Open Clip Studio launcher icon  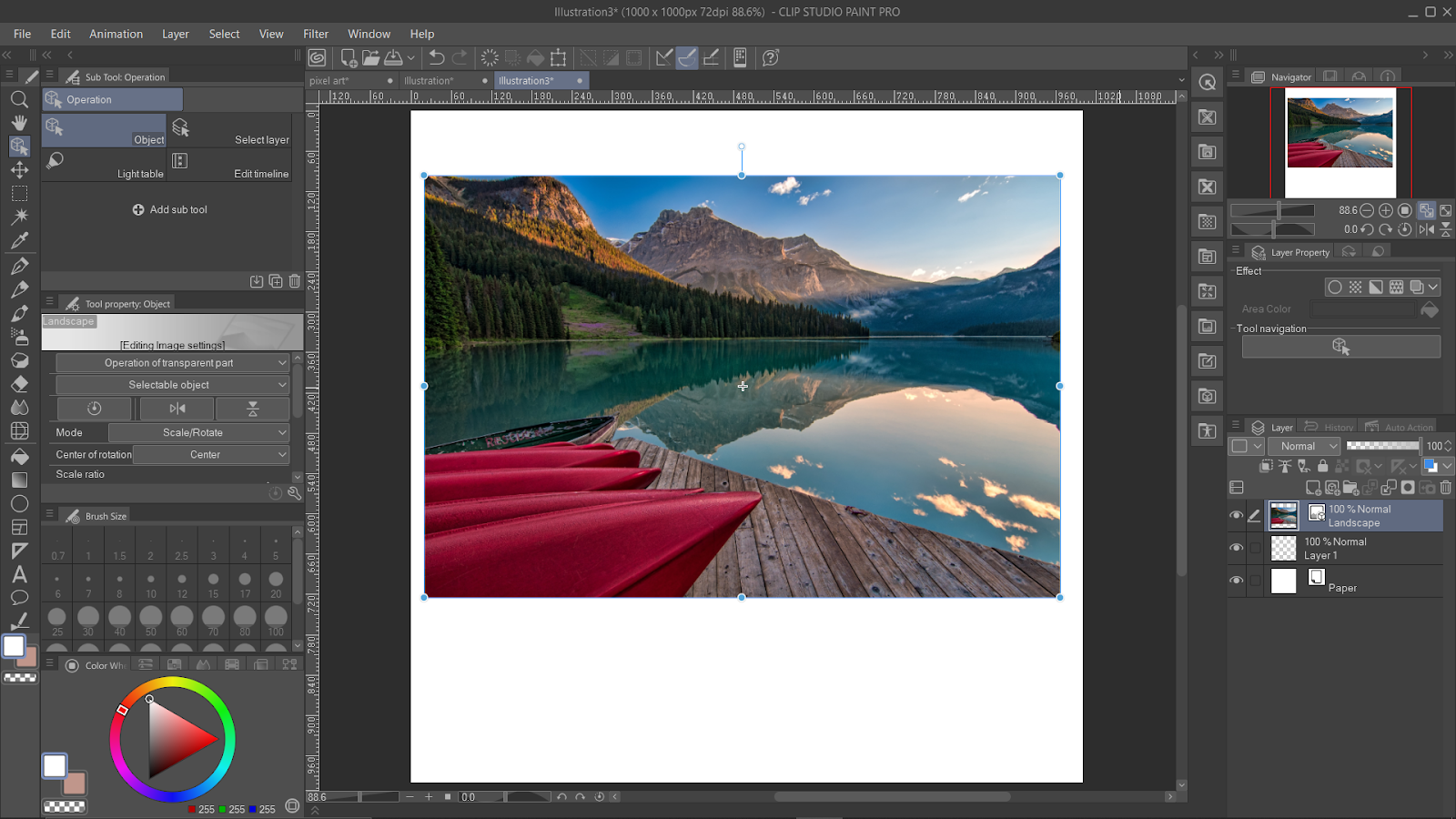point(317,58)
